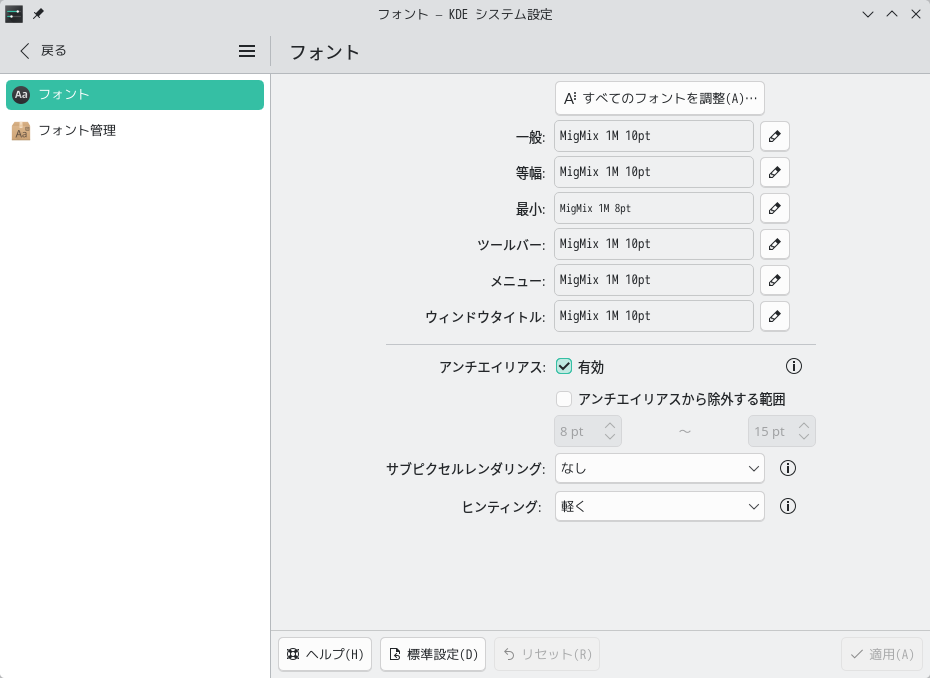930x678 pixels.
Task: Click the 8 pt spinbox
Action: point(588,431)
